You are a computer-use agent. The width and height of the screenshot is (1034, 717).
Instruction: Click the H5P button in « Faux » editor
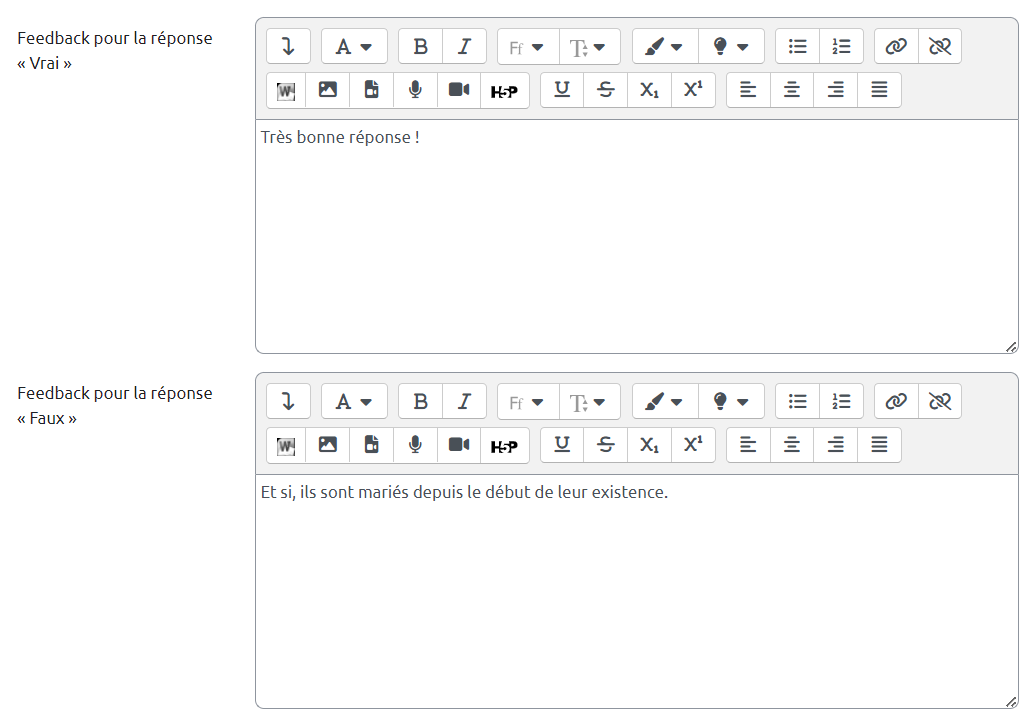504,446
